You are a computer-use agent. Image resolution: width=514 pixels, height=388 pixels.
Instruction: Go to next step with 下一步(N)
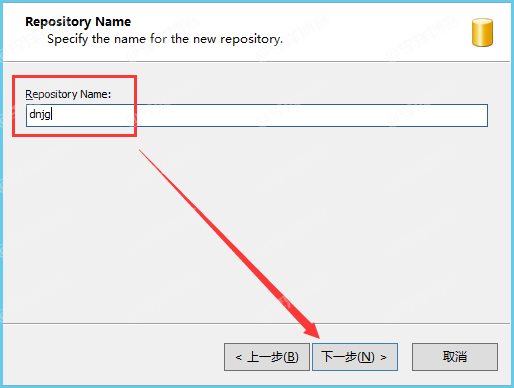click(355, 357)
